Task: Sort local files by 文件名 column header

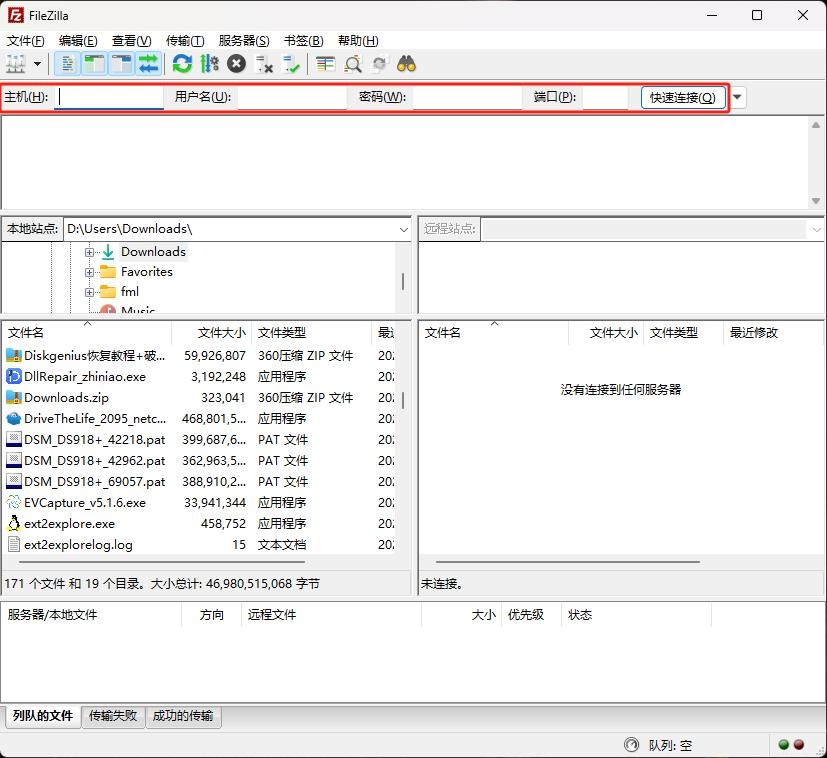Action: pyautogui.click(x=87, y=333)
